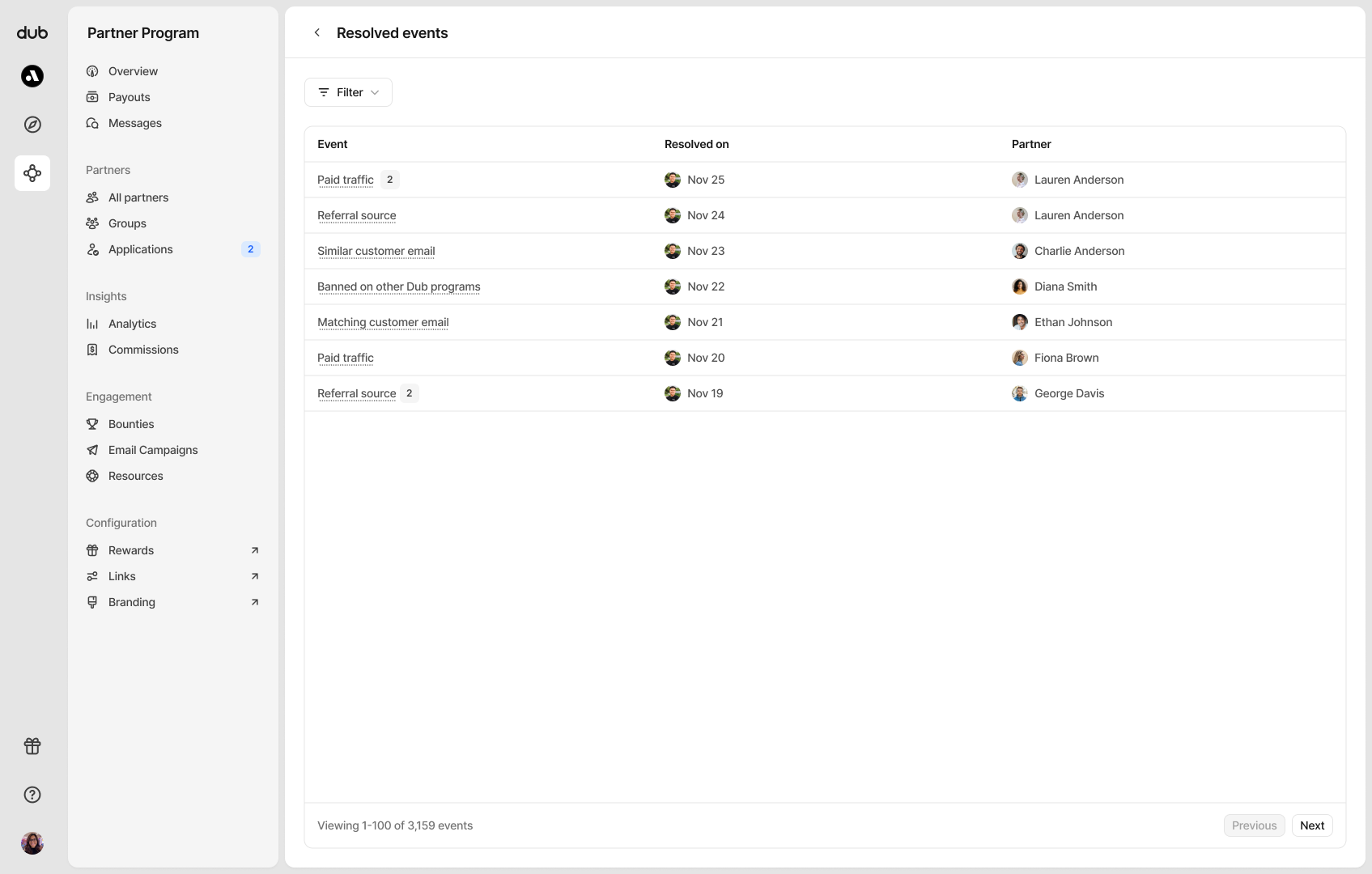
Task: Click partner Diana Smith's avatar
Action: tap(1020, 286)
